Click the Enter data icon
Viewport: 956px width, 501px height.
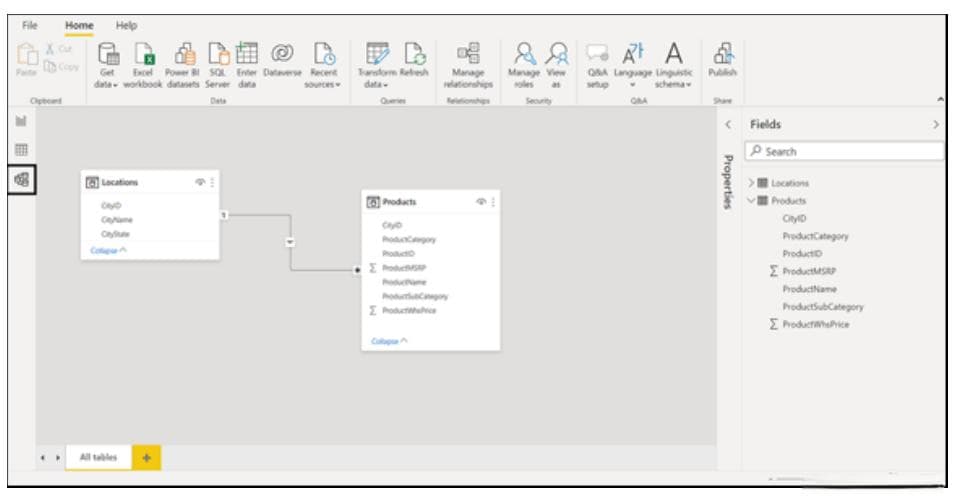(x=247, y=54)
